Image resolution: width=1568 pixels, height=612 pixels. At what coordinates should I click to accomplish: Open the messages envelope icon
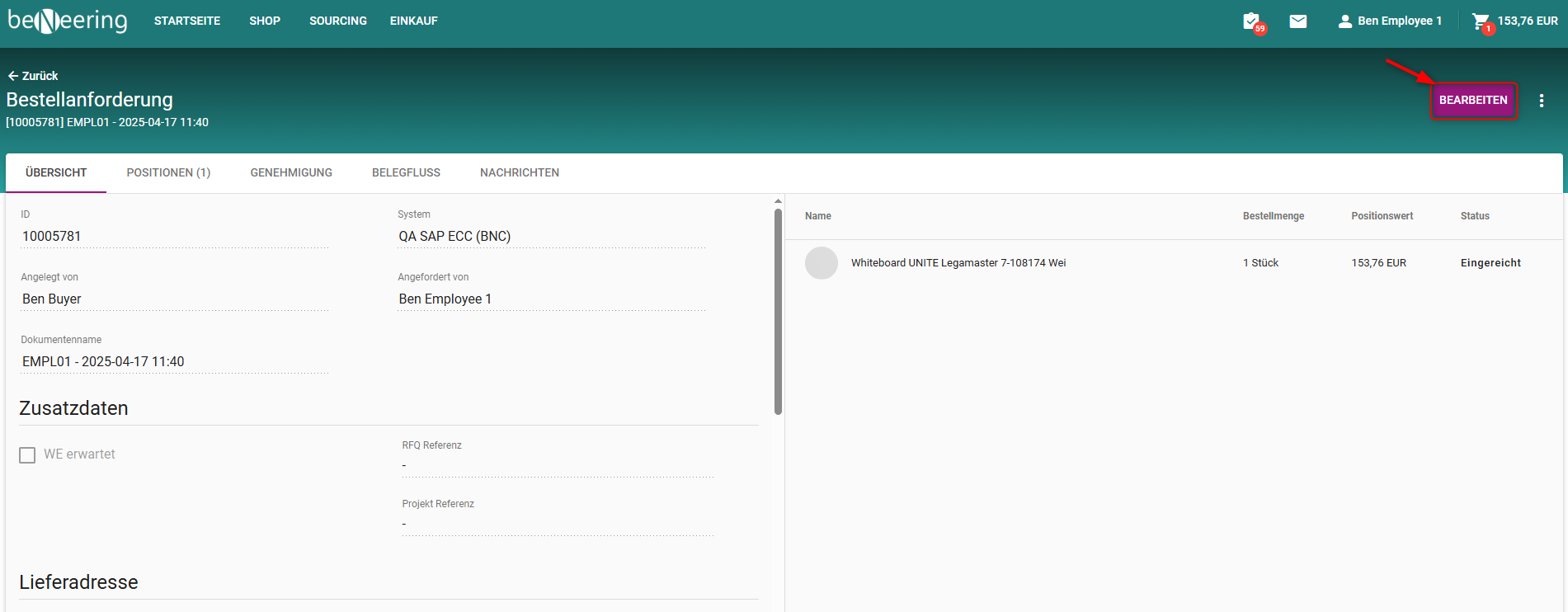1298,21
